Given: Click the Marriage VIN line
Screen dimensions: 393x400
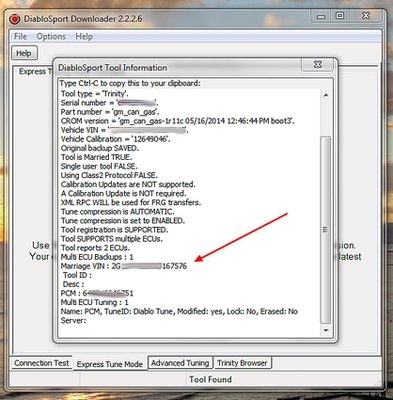Looking at the screenshot, I should 124,266.
